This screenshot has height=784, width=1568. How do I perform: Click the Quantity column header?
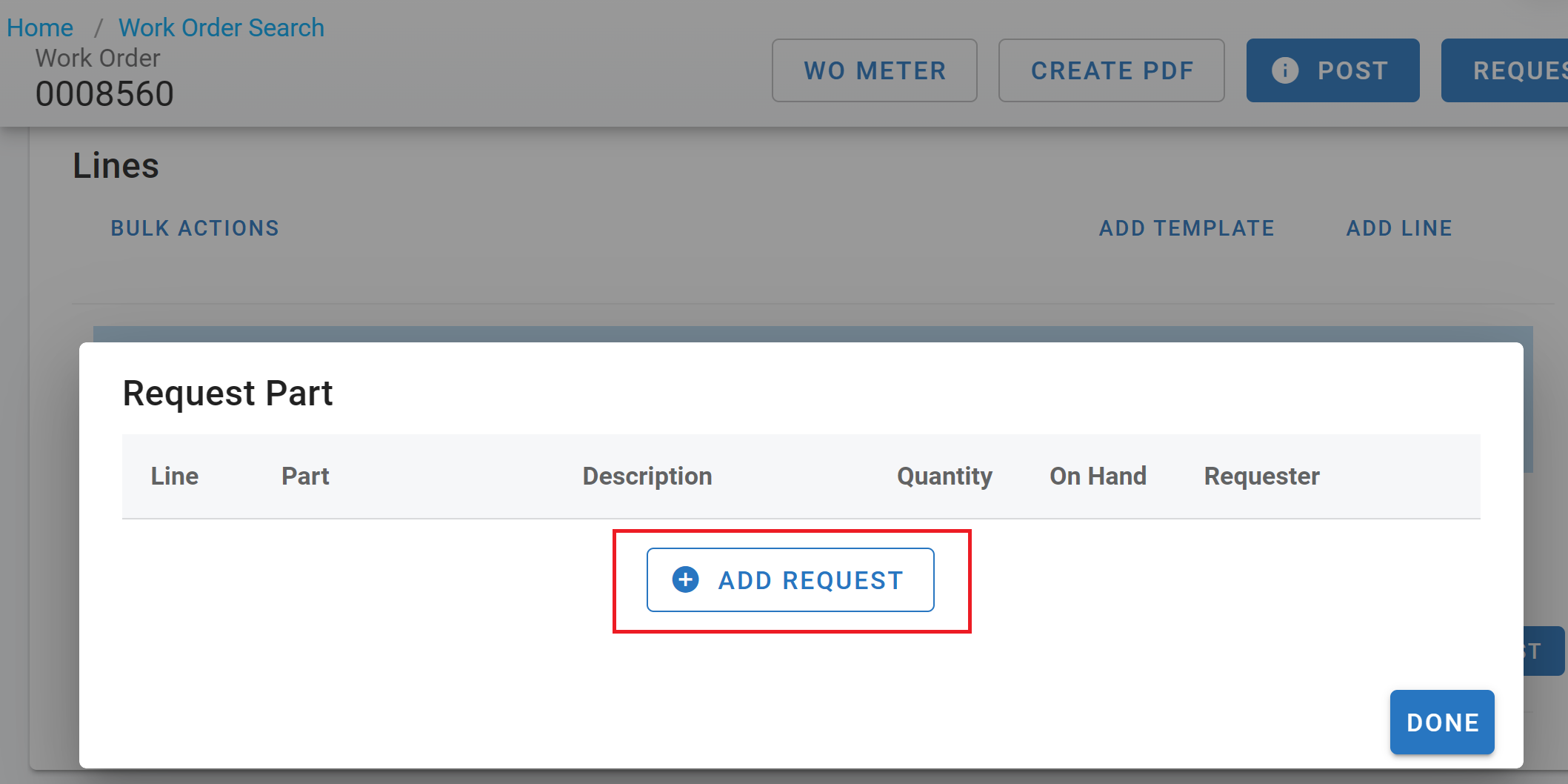[x=944, y=476]
